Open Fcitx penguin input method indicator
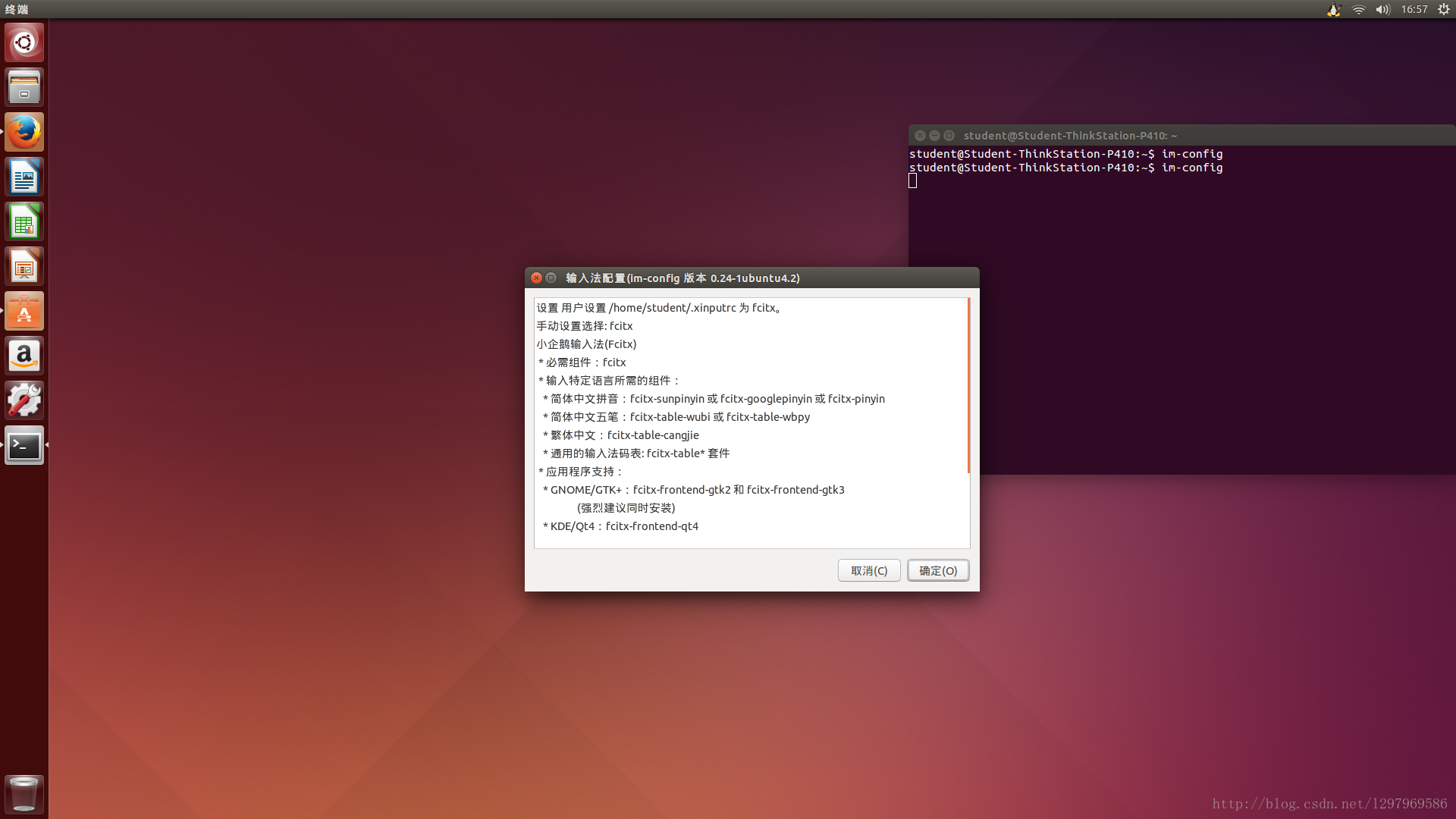 tap(1334, 9)
